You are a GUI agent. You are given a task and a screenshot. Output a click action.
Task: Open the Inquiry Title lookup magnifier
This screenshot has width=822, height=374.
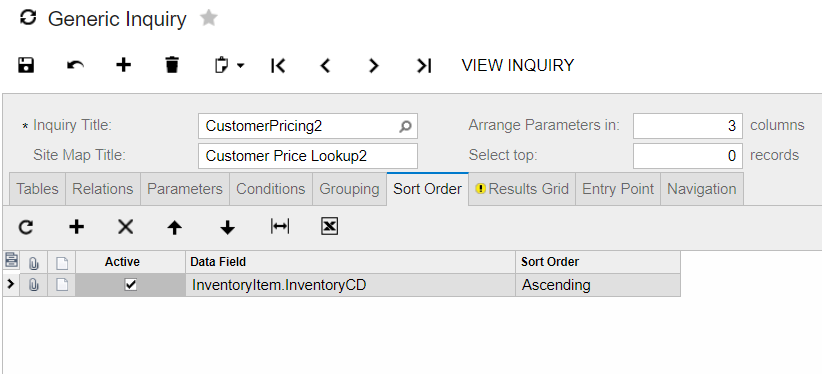point(405,126)
